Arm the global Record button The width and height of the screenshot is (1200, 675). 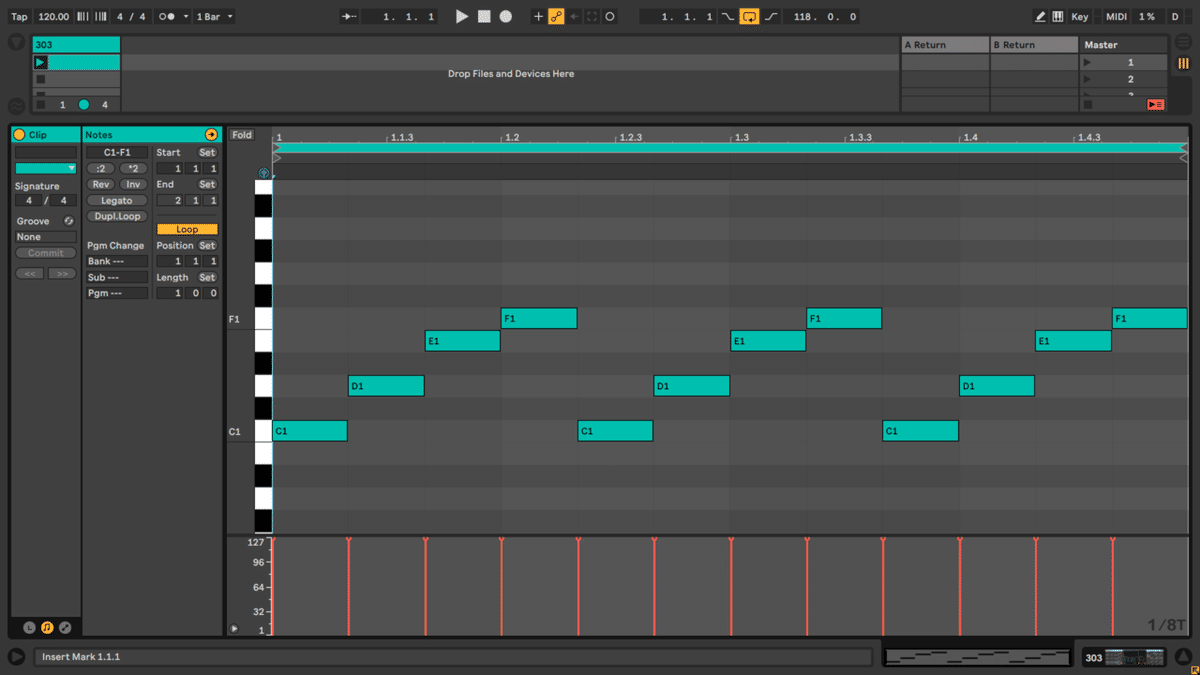506,17
